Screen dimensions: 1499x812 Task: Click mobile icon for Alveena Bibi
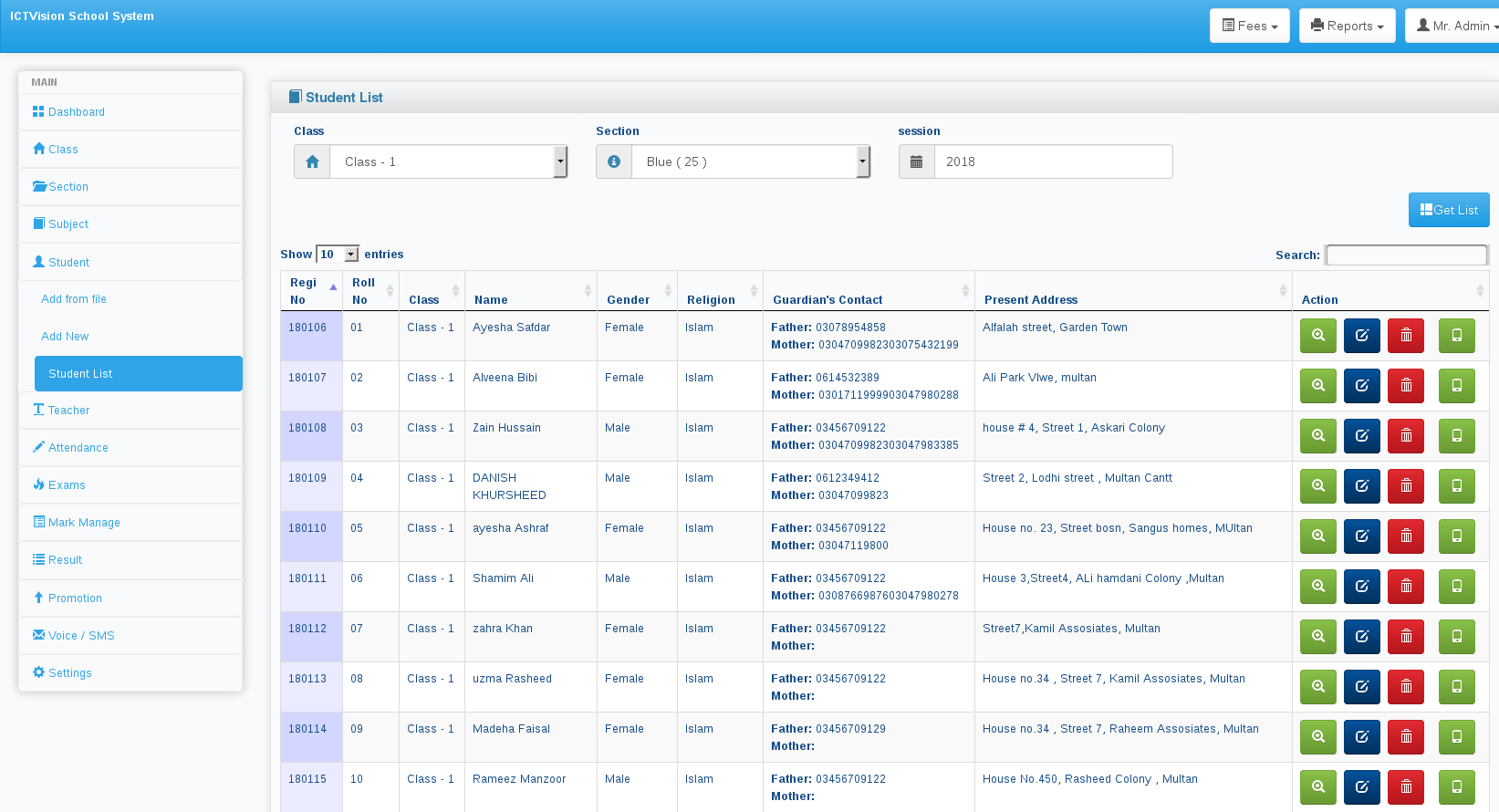pyautogui.click(x=1457, y=386)
